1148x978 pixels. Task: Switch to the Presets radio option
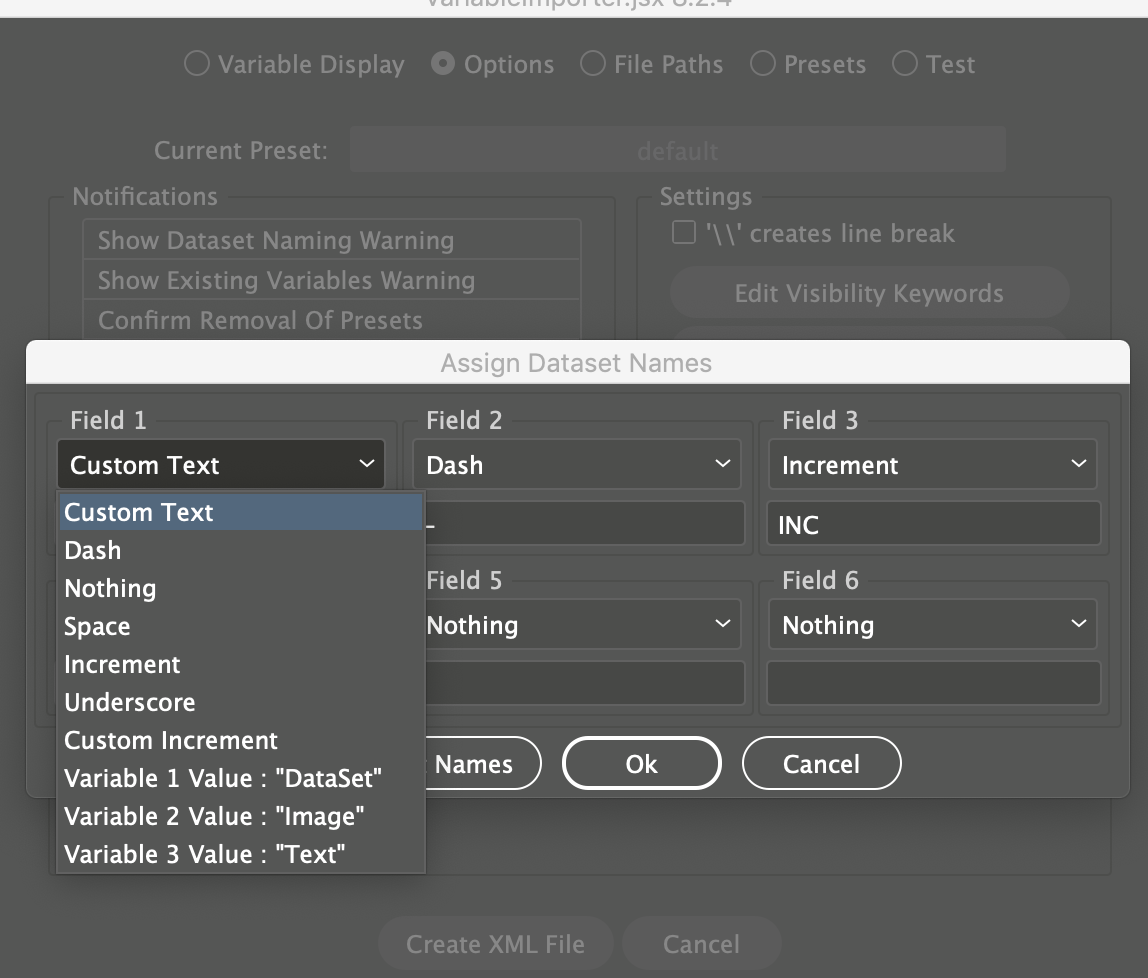[763, 64]
